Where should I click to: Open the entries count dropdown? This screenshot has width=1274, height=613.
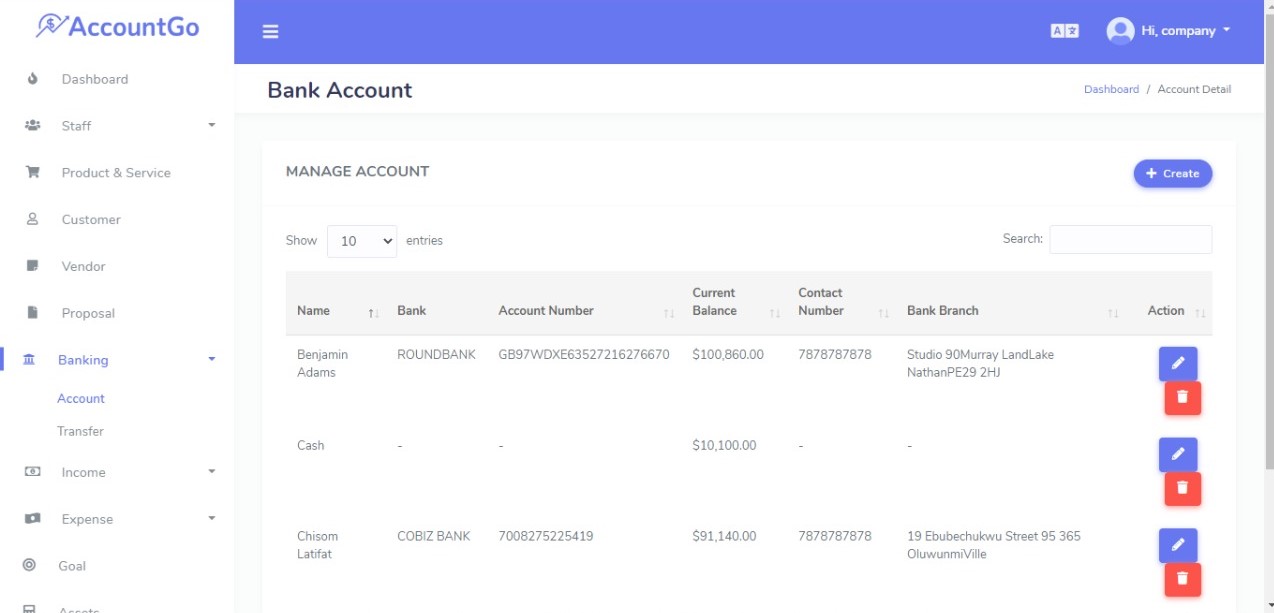click(362, 241)
